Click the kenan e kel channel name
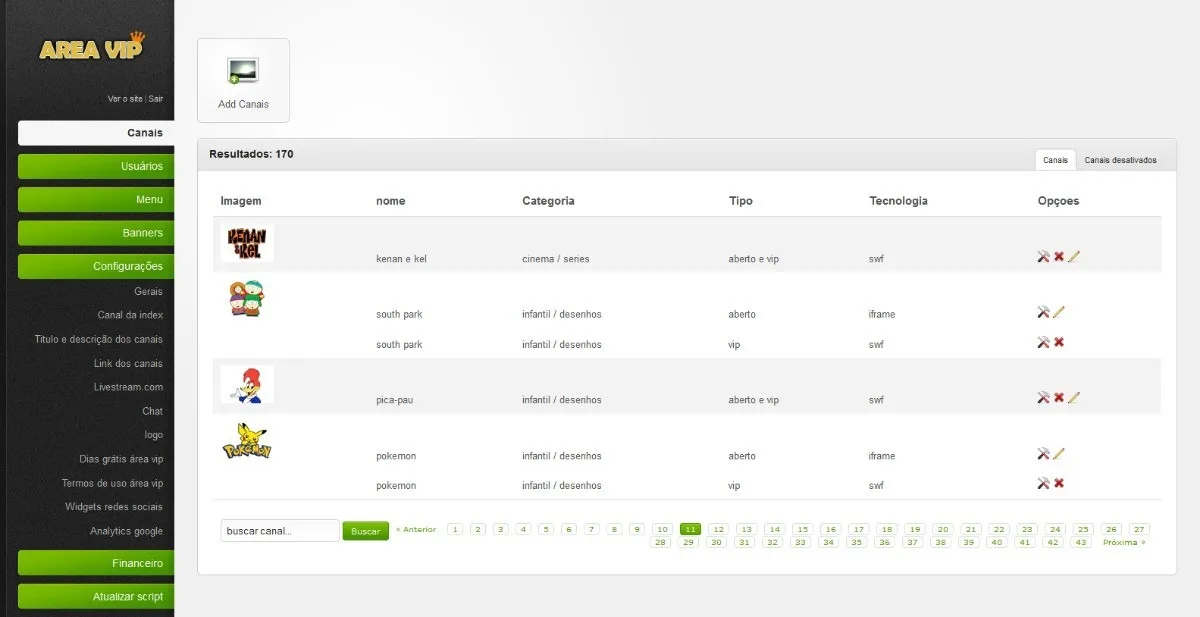Viewport: 1200px width, 617px height. [x=402, y=259]
